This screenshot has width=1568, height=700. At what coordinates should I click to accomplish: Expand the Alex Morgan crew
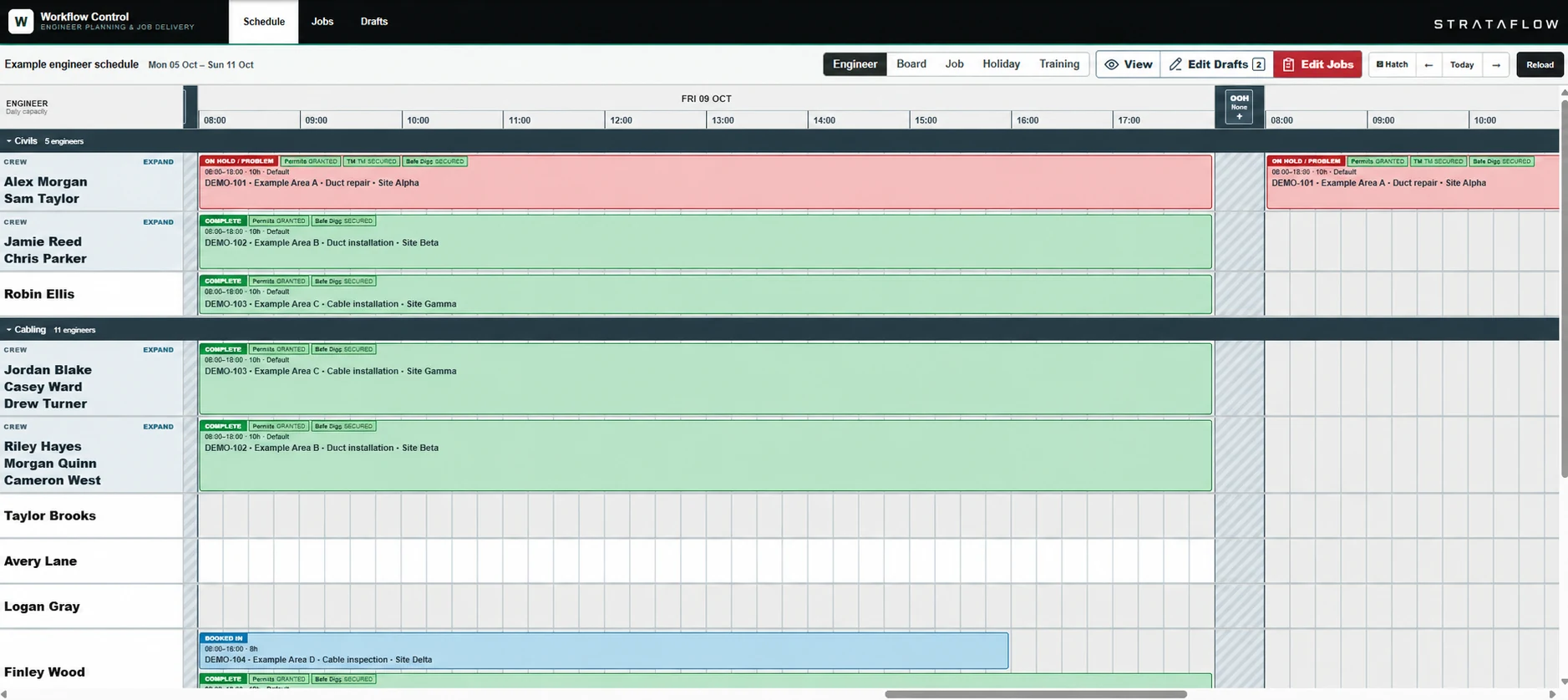[x=158, y=162]
